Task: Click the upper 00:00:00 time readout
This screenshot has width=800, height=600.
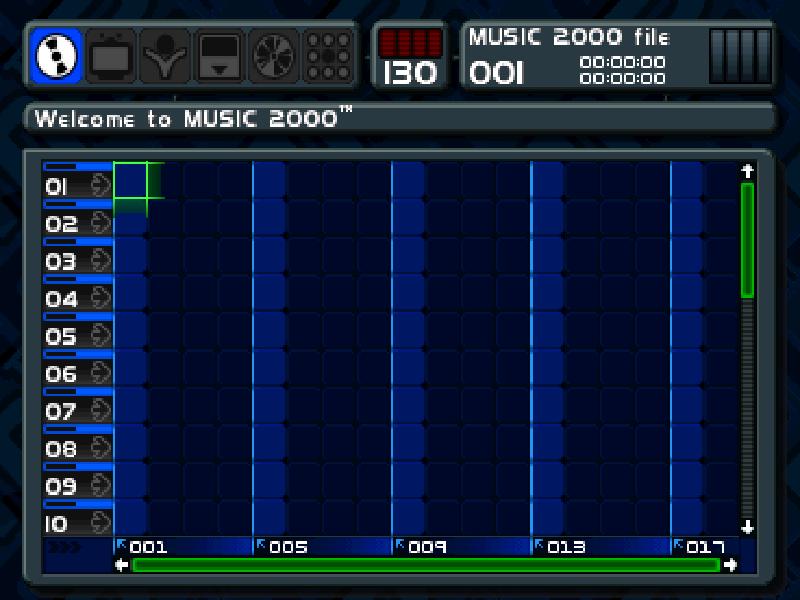Action: [x=622, y=62]
